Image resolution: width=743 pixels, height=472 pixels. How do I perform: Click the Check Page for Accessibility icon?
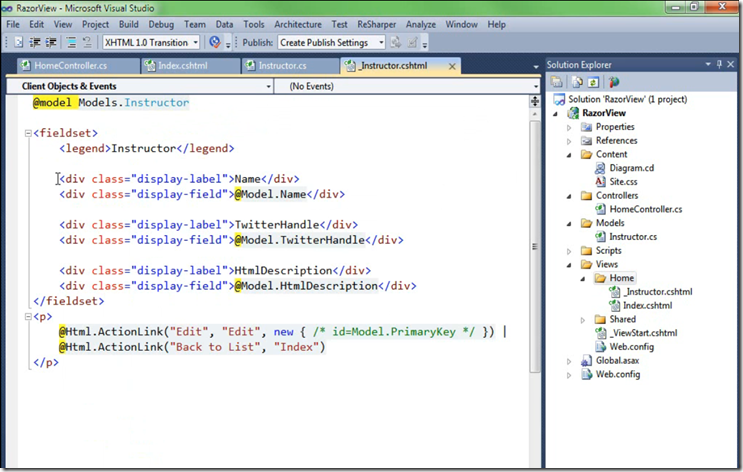(x=215, y=42)
